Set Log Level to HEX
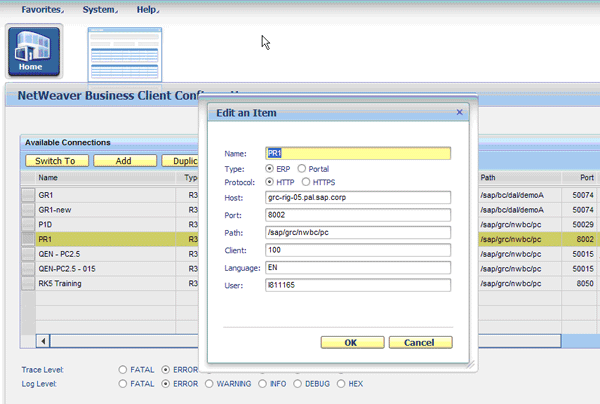Screen dimensions: 600x404 click(x=341, y=383)
